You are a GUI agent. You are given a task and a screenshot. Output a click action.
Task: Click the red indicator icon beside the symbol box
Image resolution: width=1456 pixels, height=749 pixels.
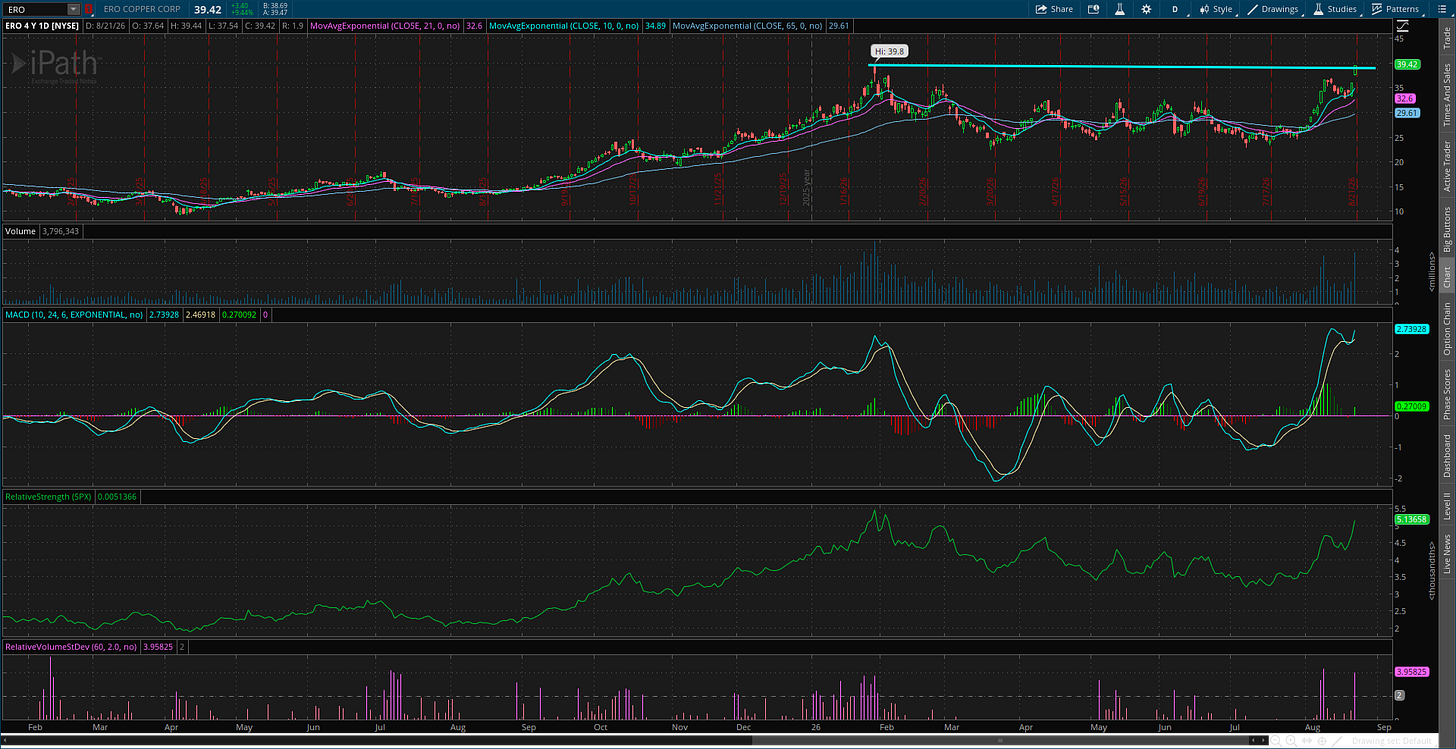pos(89,9)
